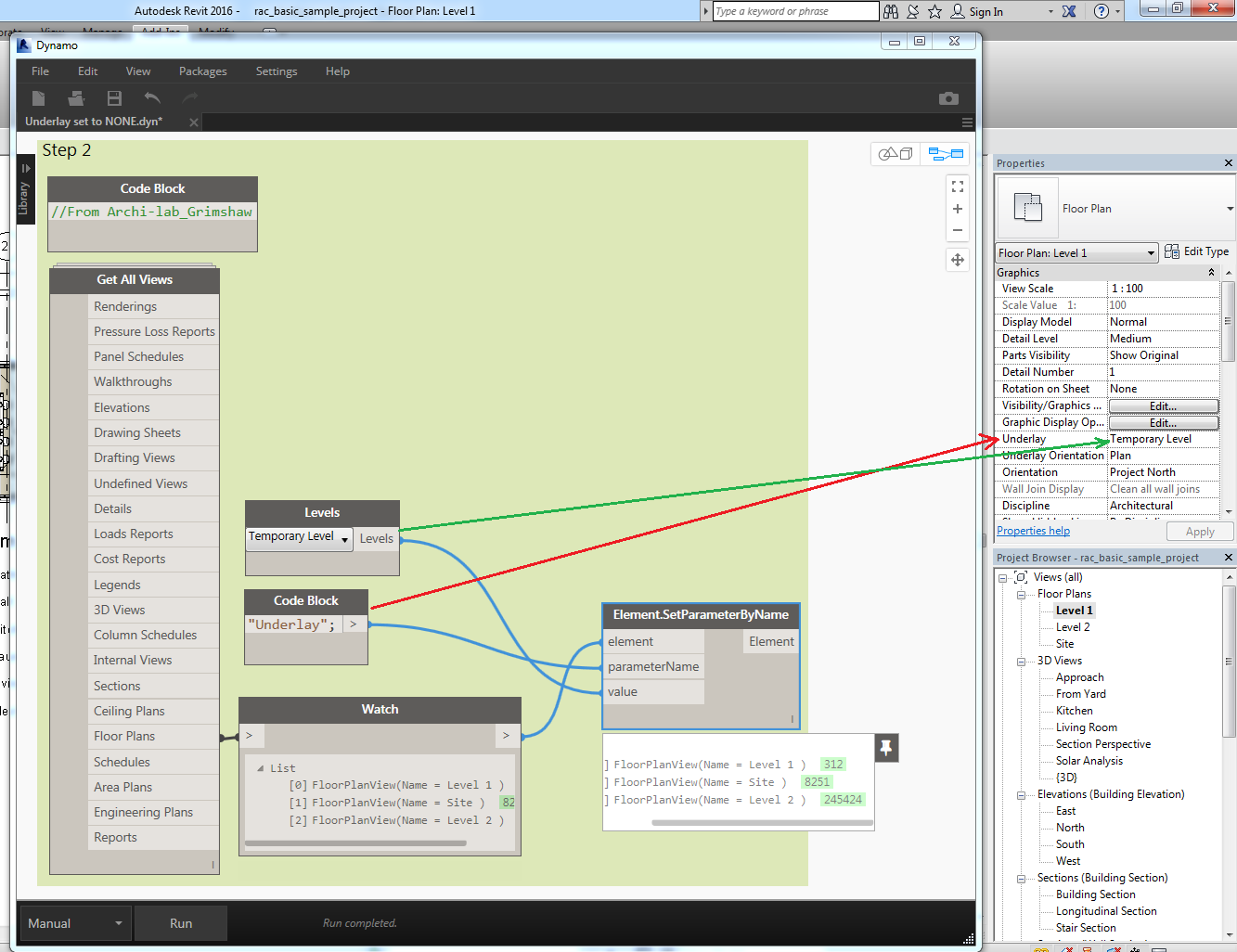The height and width of the screenshot is (952, 1237).
Task: Click the Sign In user icon
Action: [958, 11]
